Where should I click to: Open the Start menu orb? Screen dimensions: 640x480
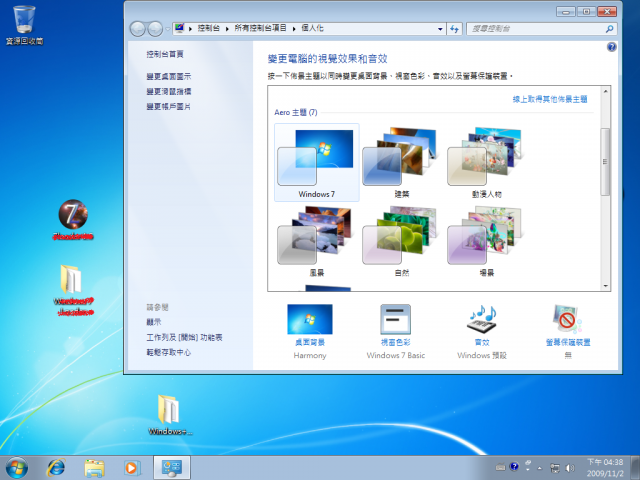(17, 468)
